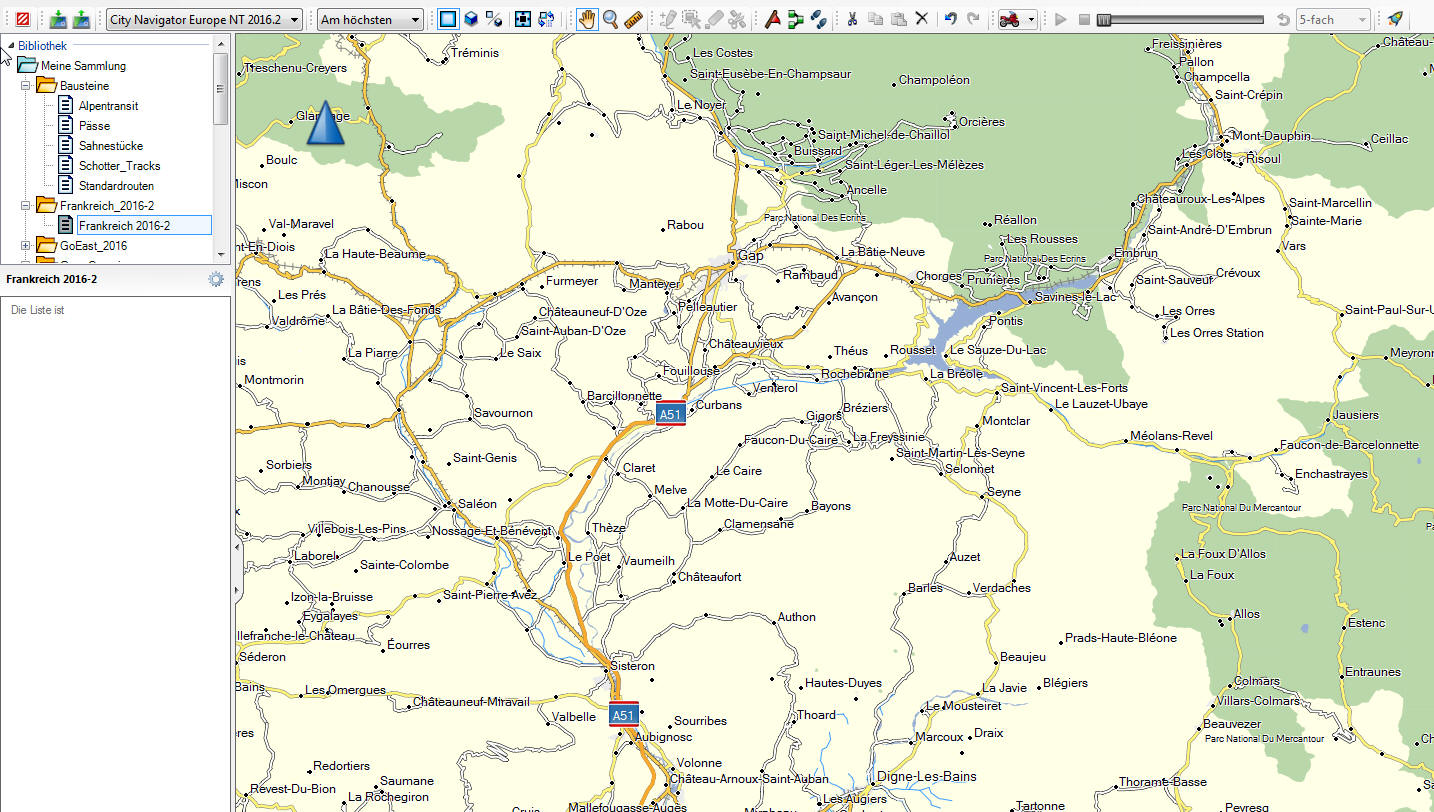Click the receive from device icon

coord(81,19)
